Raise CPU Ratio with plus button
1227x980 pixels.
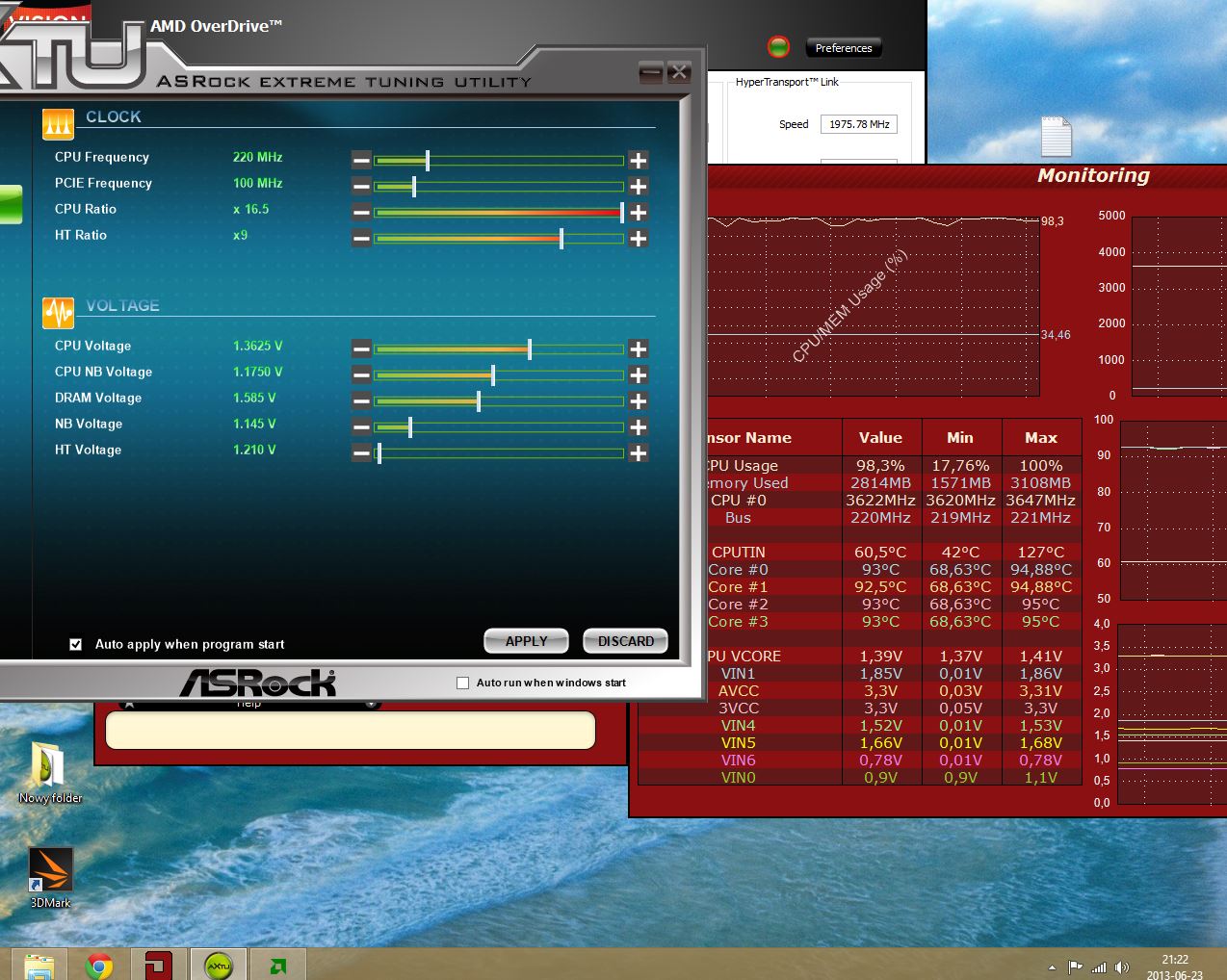click(x=638, y=212)
